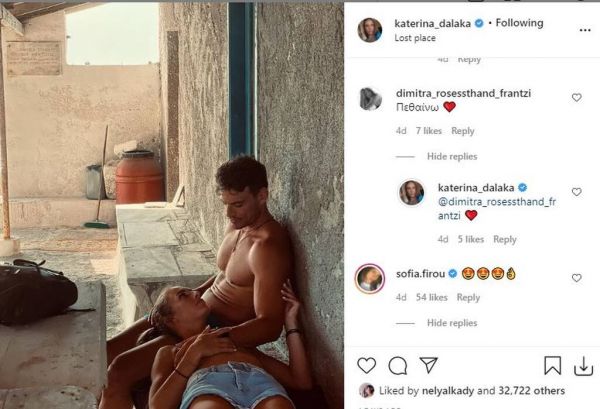Open comments with the speech bubble icon
The width and height of the screenshot is (600, 409).
tap(398, 366)
